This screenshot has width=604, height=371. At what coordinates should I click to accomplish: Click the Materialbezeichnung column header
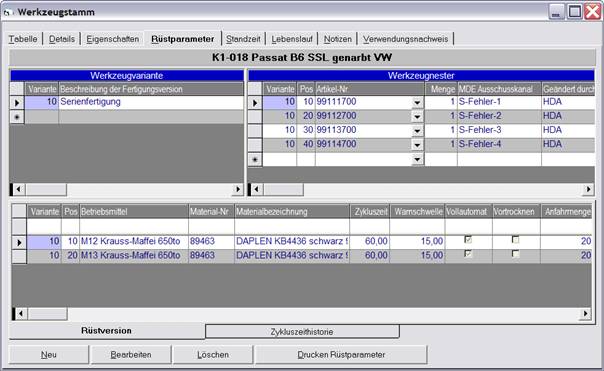point(292,212)
